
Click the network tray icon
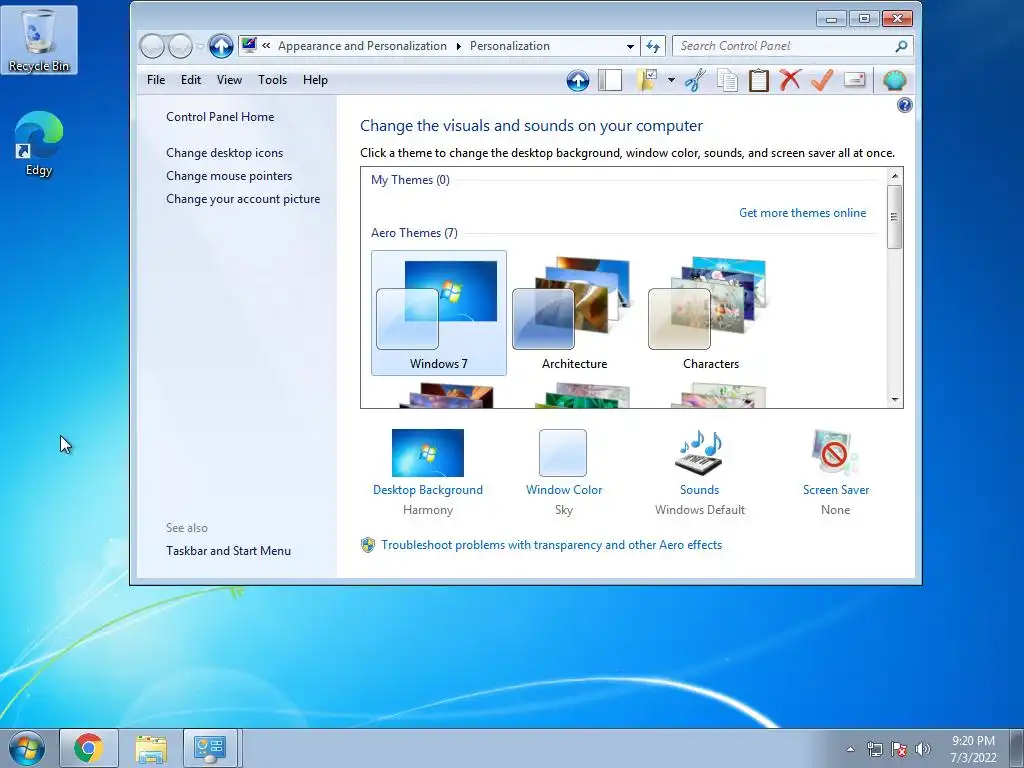(874, 749)
